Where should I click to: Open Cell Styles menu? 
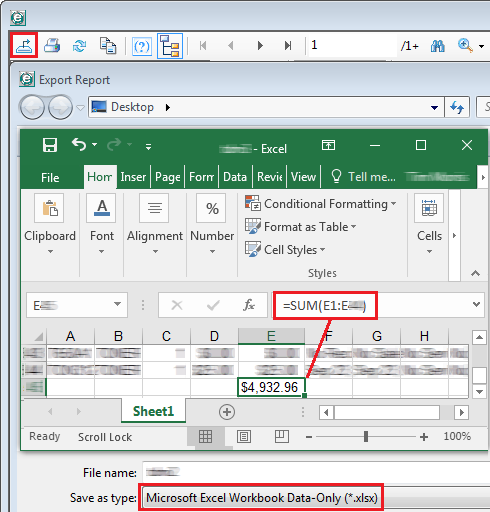point(284,250)
